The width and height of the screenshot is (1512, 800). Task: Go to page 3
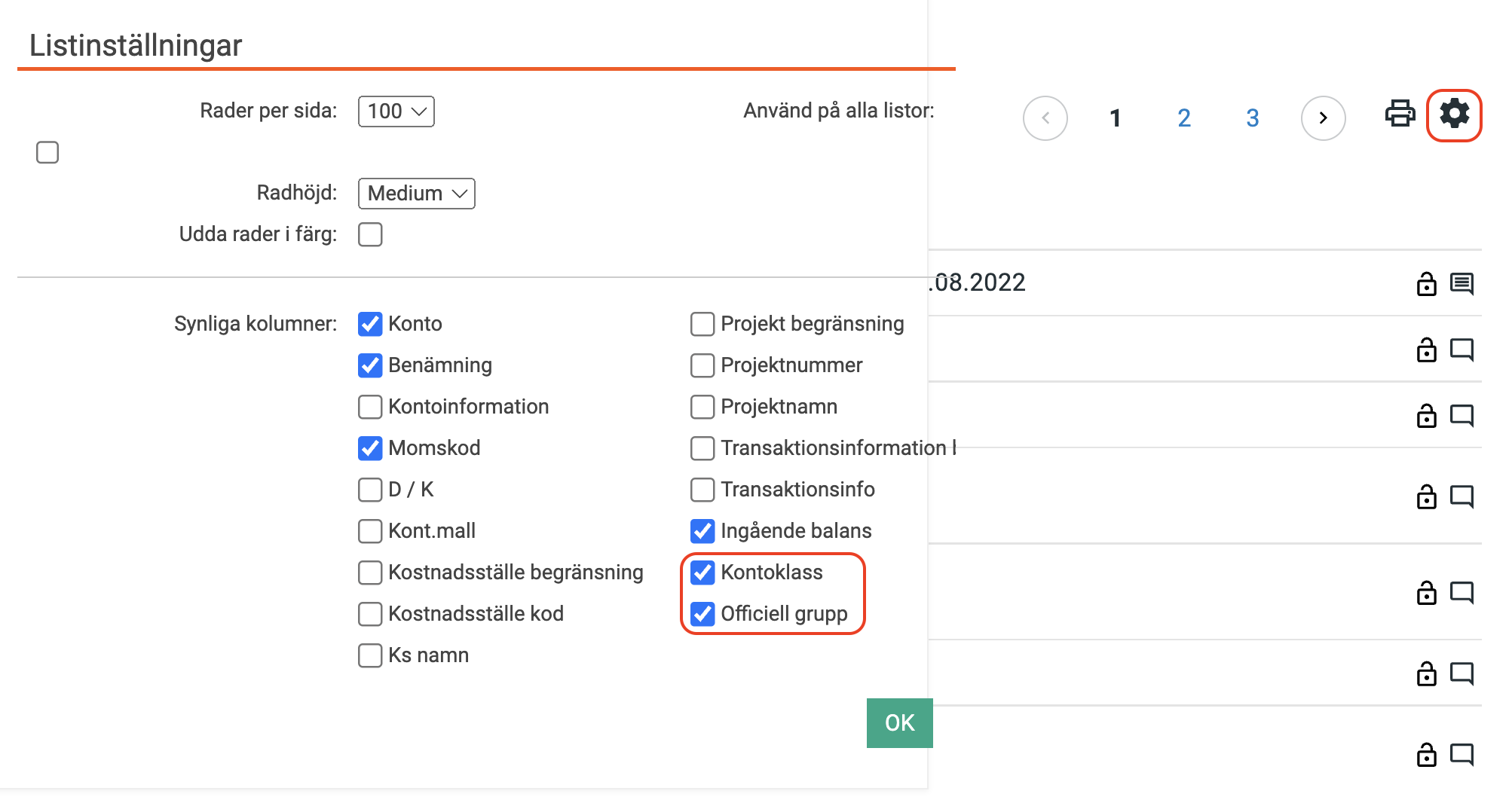[1252, 118]
